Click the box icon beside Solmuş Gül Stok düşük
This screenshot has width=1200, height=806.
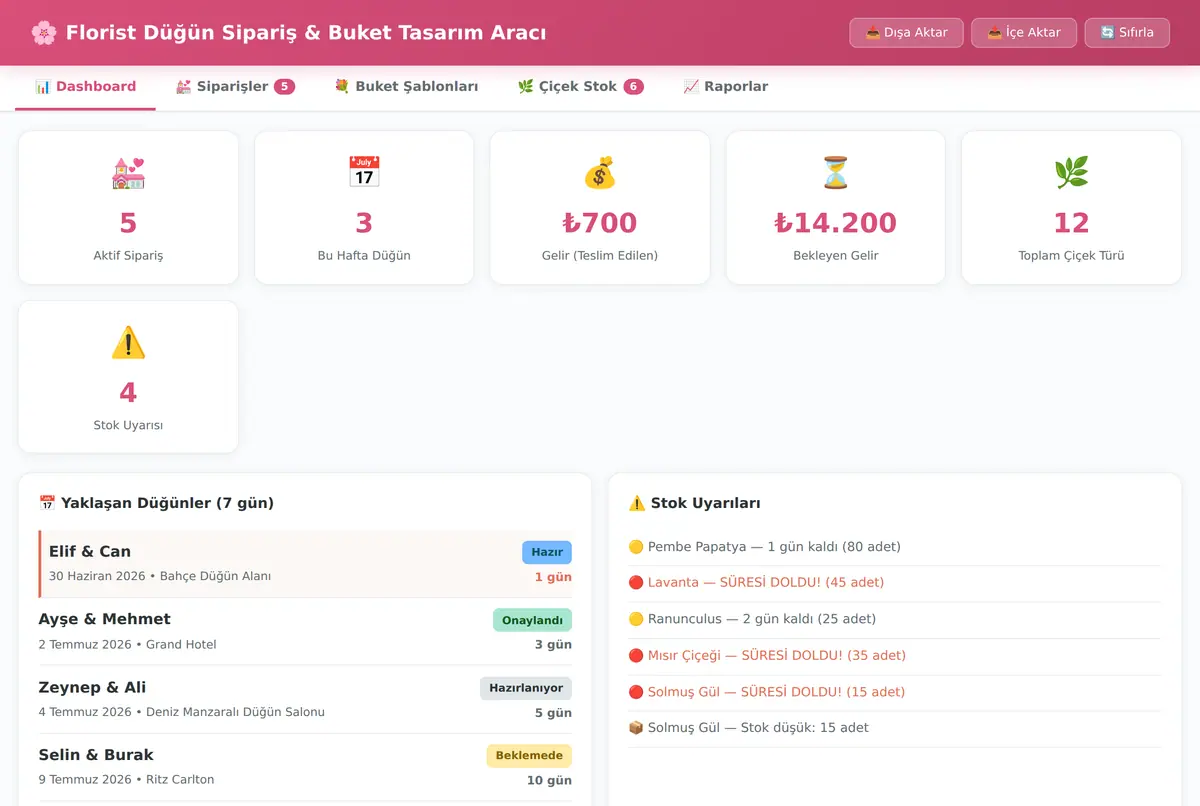pos(636,728)
